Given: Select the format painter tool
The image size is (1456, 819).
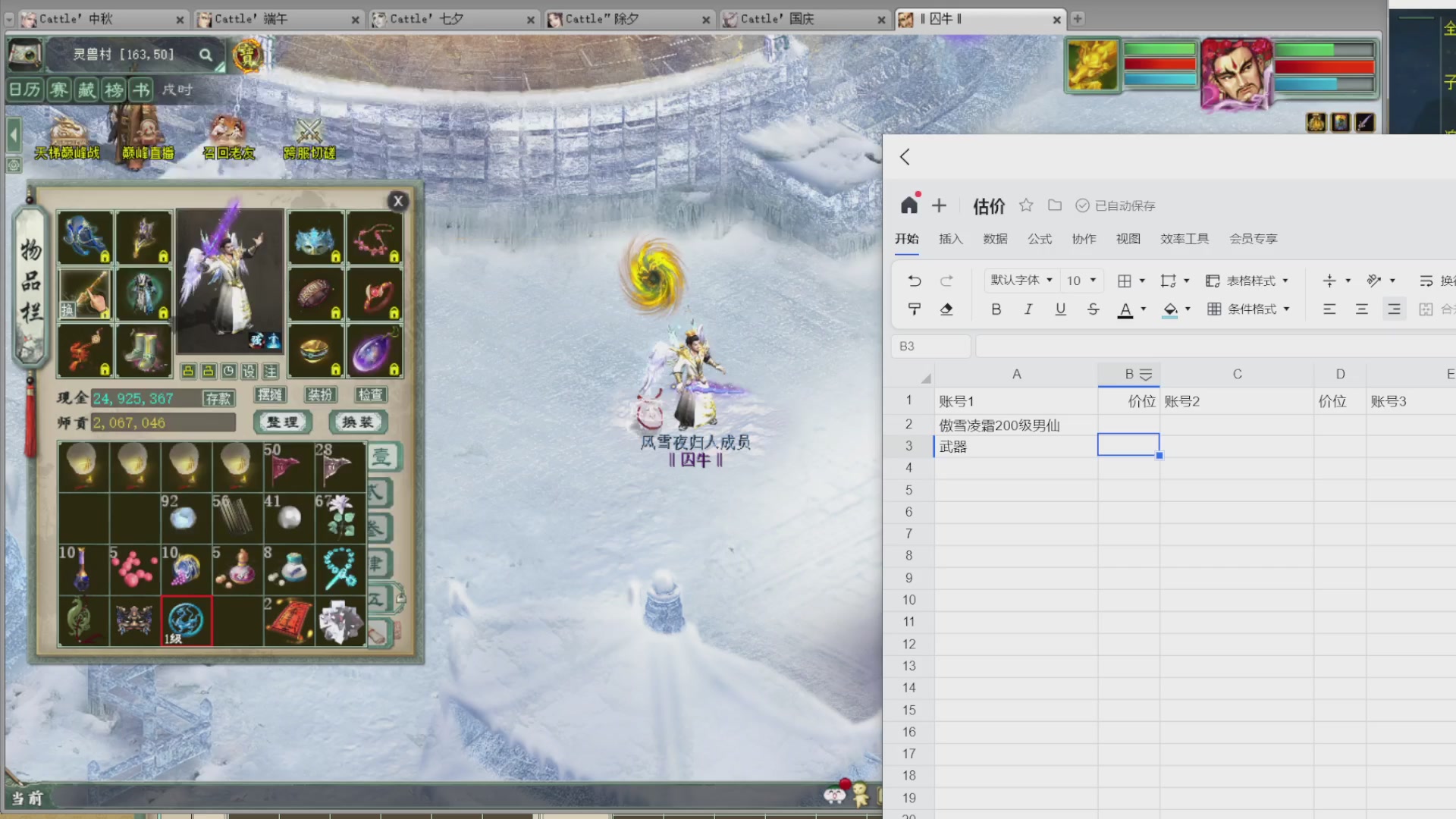Looking at the screenshot, I should [x=915, y=309].
